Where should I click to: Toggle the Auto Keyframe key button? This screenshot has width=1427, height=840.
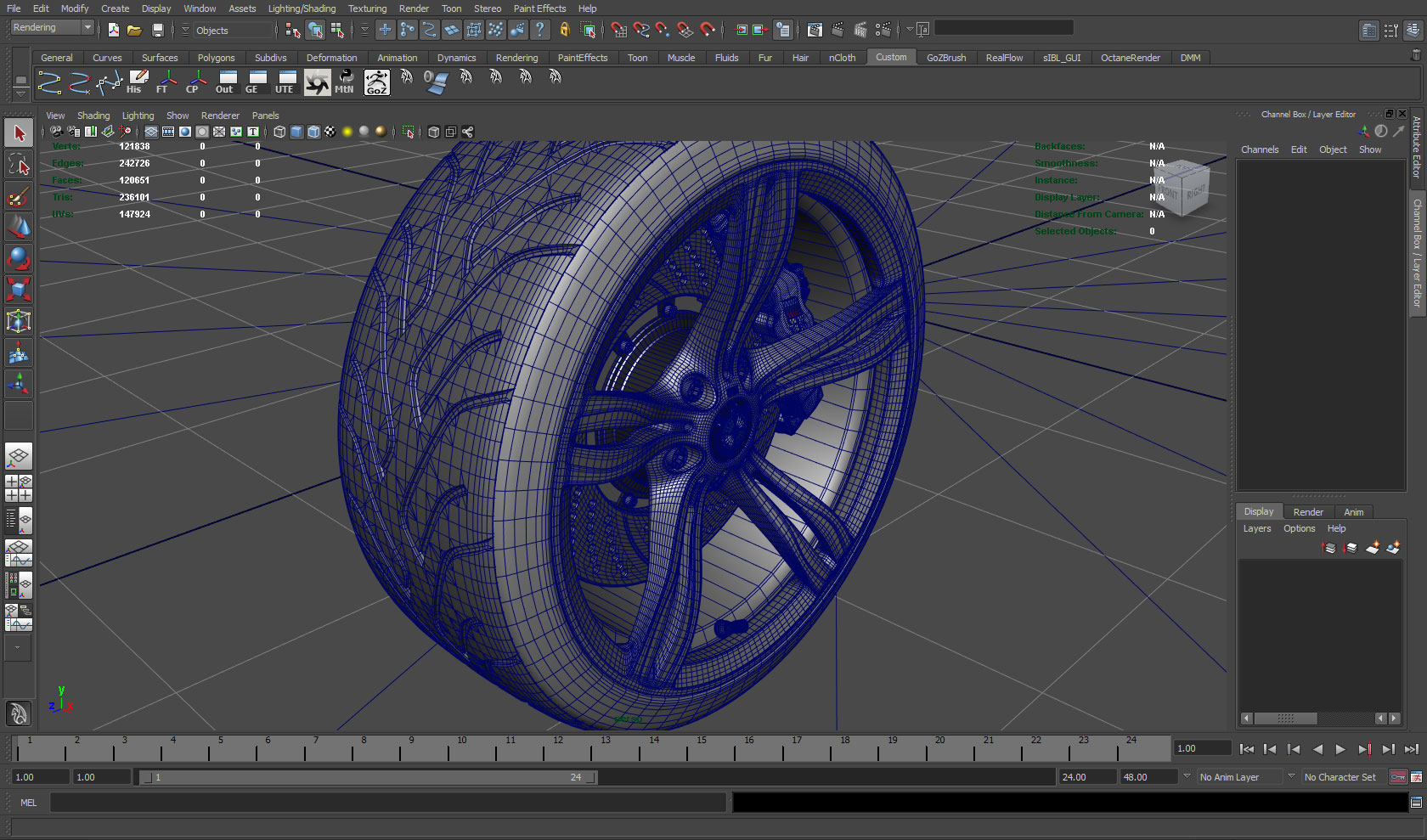1397,777
